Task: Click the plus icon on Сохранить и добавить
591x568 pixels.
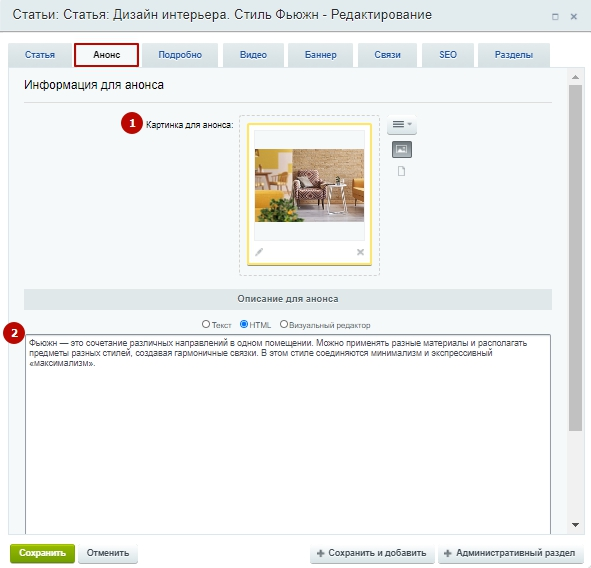Action: 320,553
